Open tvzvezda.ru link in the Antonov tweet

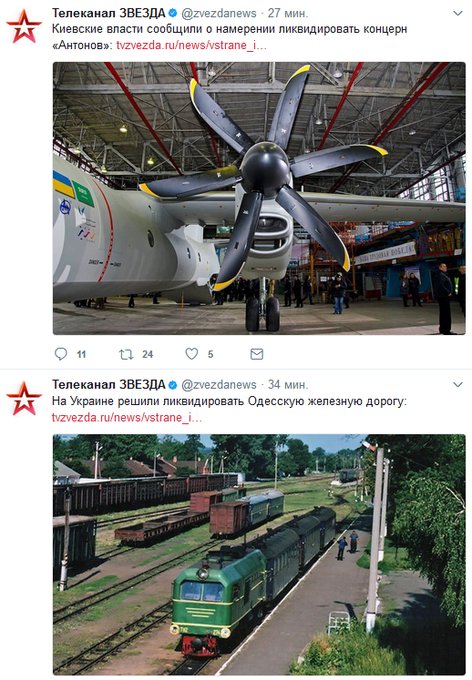click(x=191, y=45)
